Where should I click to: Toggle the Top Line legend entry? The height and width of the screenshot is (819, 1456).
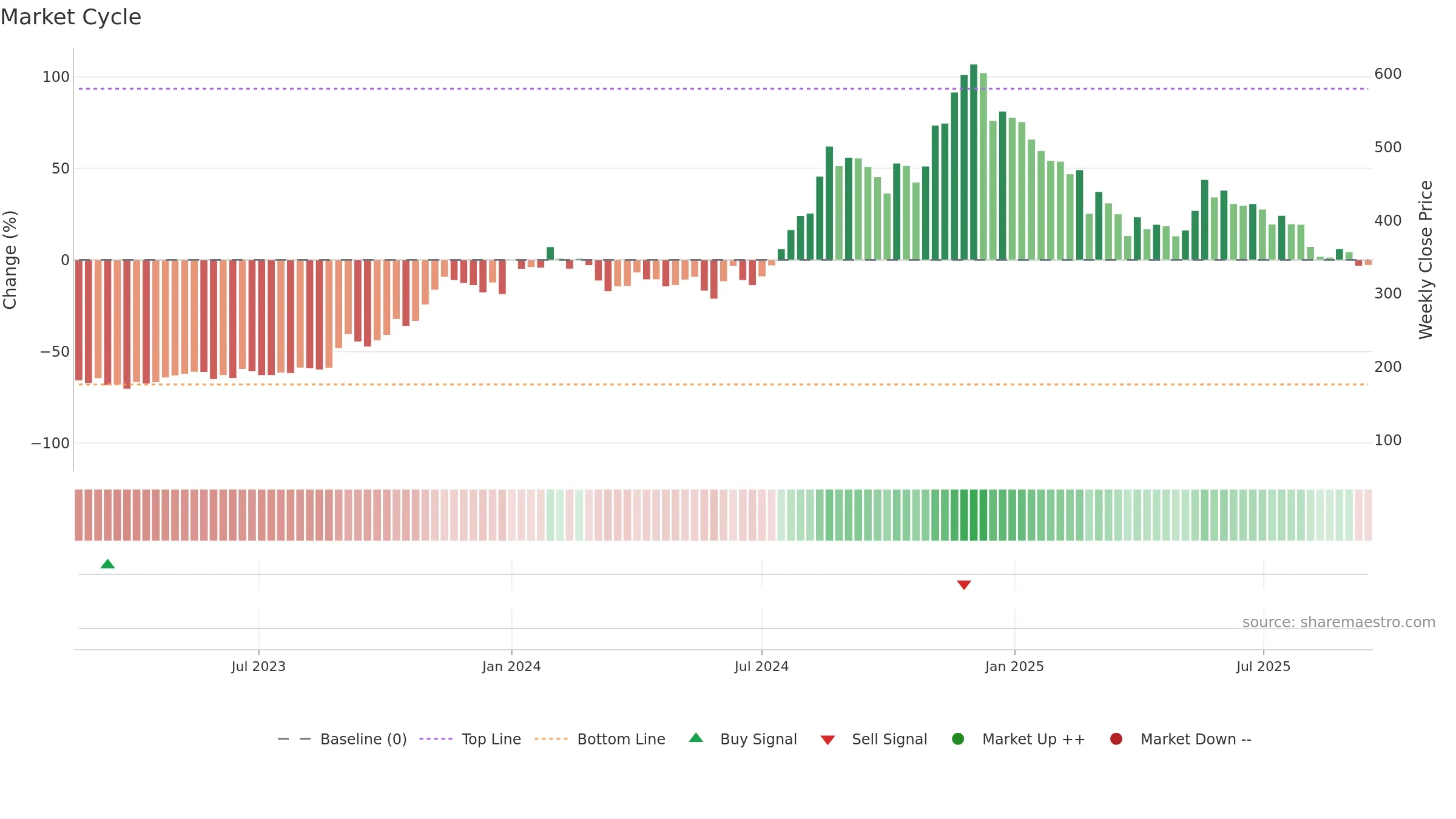click(x=470, y=739)
